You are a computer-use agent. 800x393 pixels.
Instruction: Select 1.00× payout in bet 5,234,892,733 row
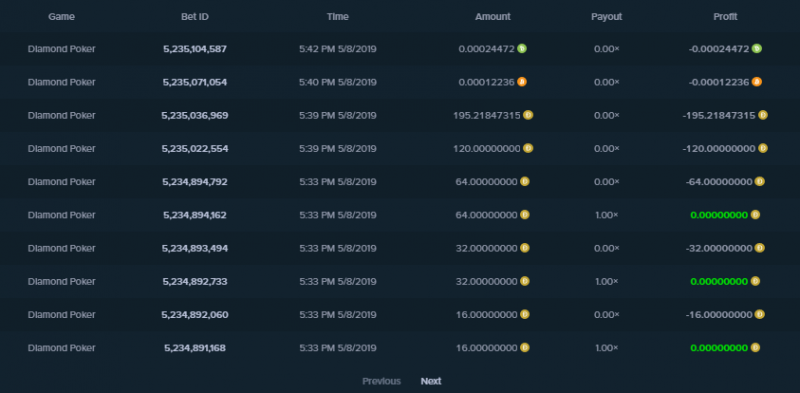point(607,281)
